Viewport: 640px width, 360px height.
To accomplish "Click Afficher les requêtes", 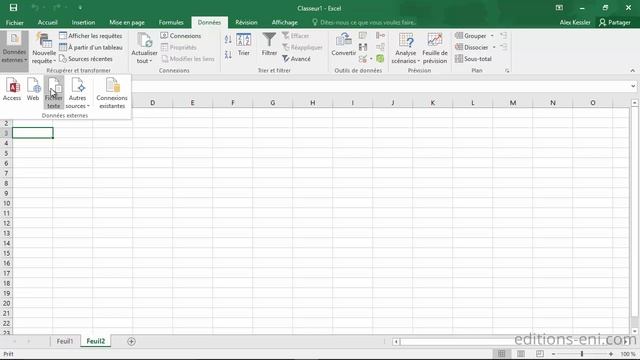I will pos(91,36).
